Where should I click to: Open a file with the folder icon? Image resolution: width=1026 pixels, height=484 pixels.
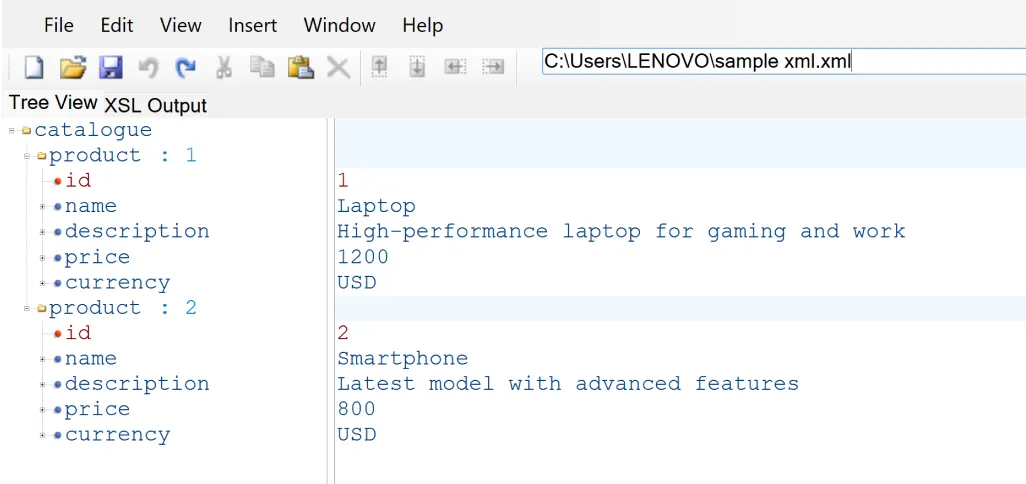pyautogui.click(x=73, y=67)
